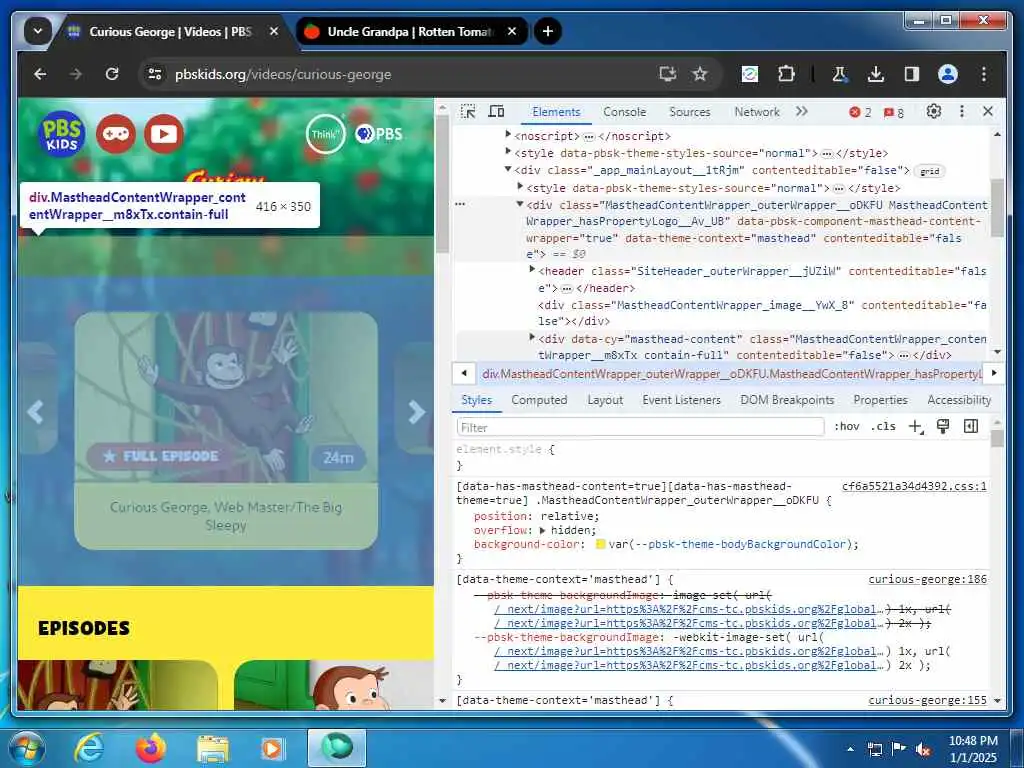This screenshot has width=1024, height=768.
Task: Click the PBS logo in page header
Action: pos(379,134)
